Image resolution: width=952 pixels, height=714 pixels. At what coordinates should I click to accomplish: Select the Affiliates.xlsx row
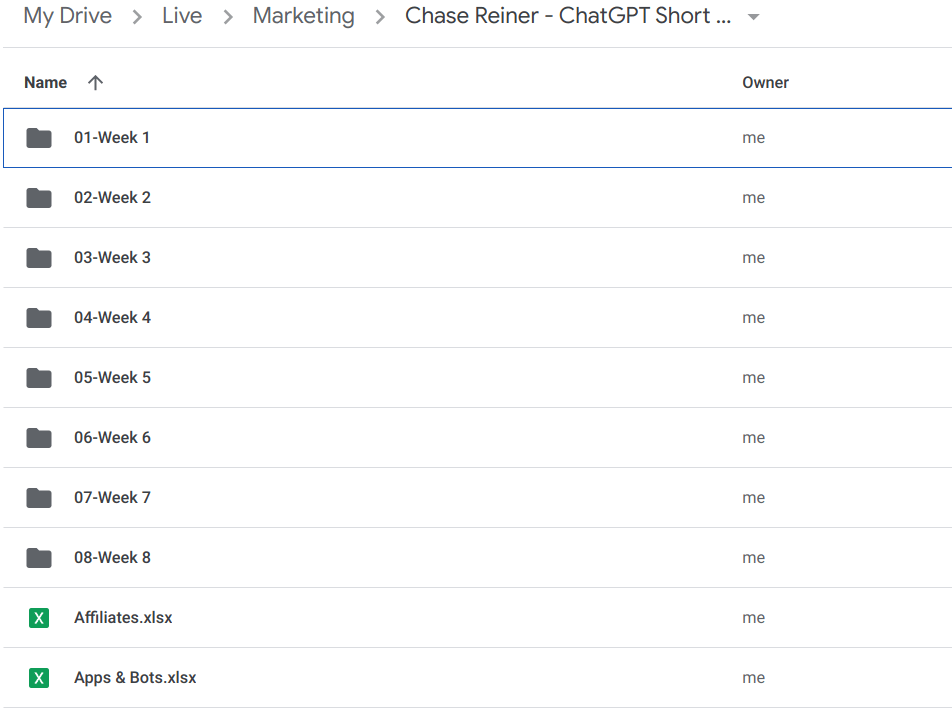click(x=400, y=617)
